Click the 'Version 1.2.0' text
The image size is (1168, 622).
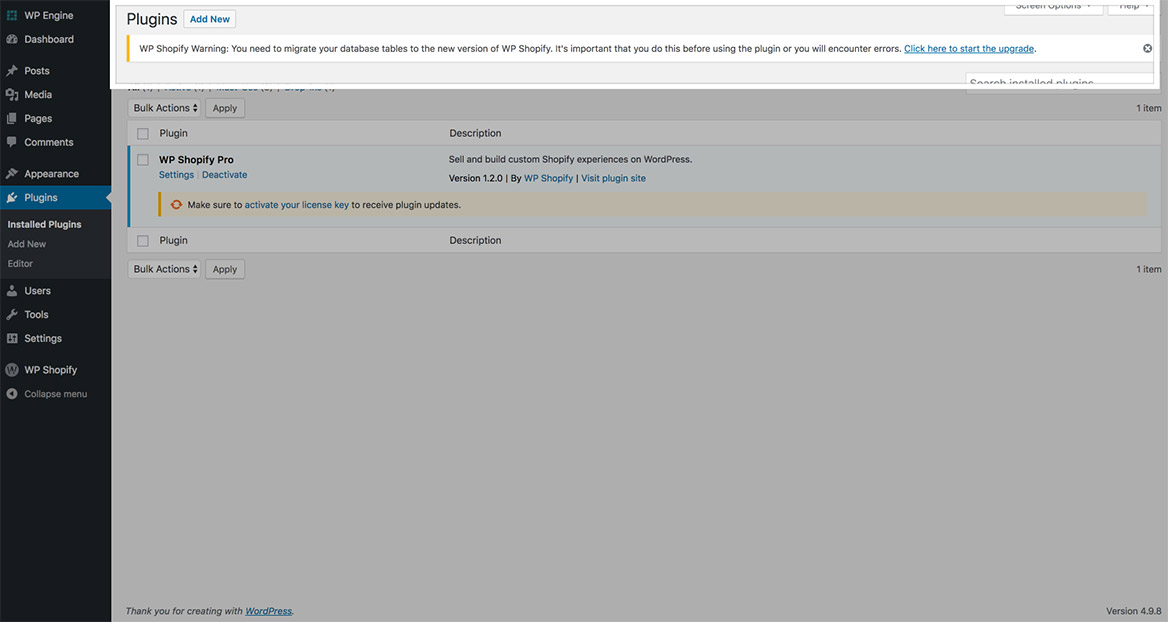tap(475, 178)
